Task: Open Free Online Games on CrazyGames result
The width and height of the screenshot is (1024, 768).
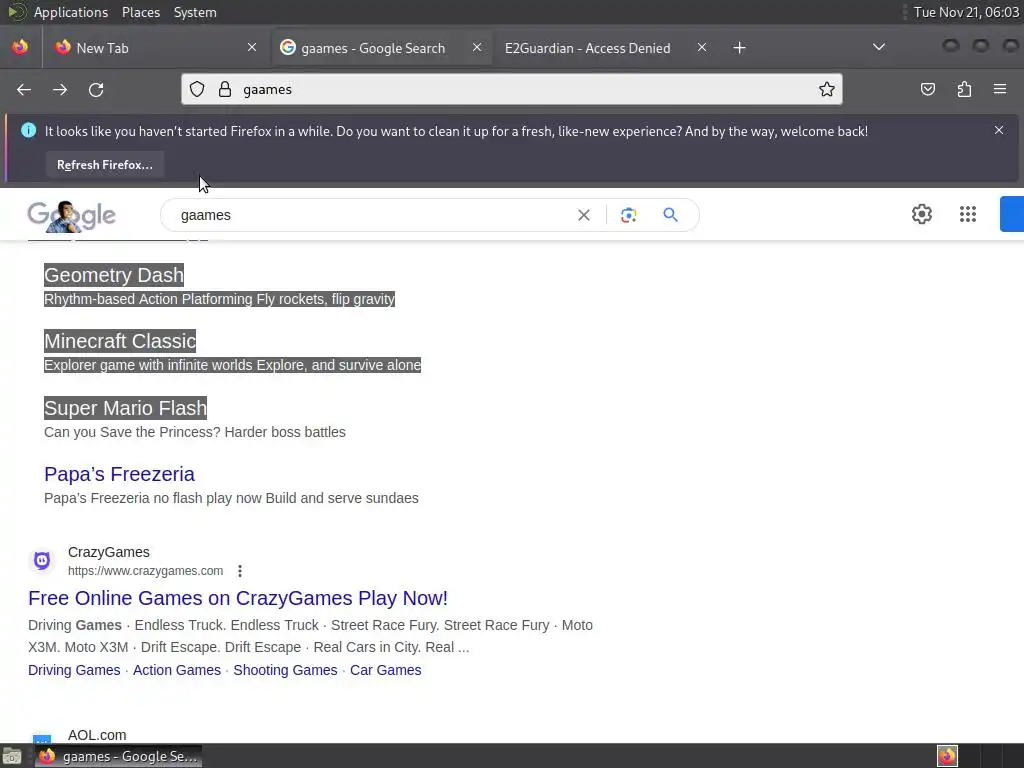Action: tap(238, 598)
